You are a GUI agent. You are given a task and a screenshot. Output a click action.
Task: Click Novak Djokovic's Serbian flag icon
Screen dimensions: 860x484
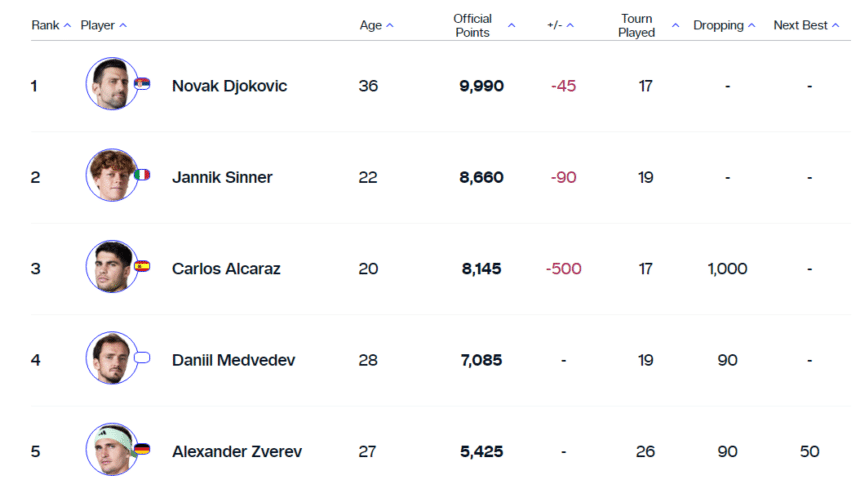142,84
